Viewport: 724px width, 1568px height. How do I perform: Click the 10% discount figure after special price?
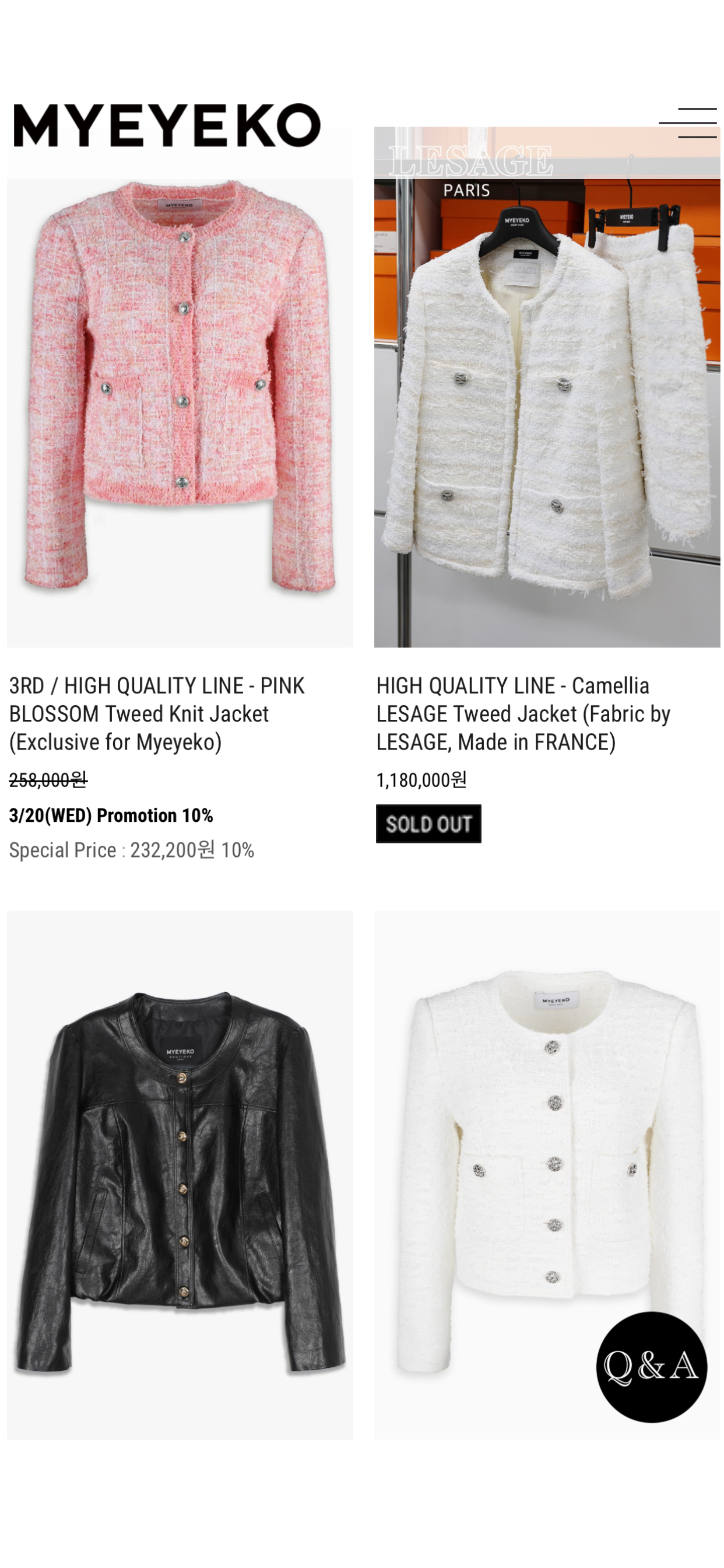pos(237,850)
